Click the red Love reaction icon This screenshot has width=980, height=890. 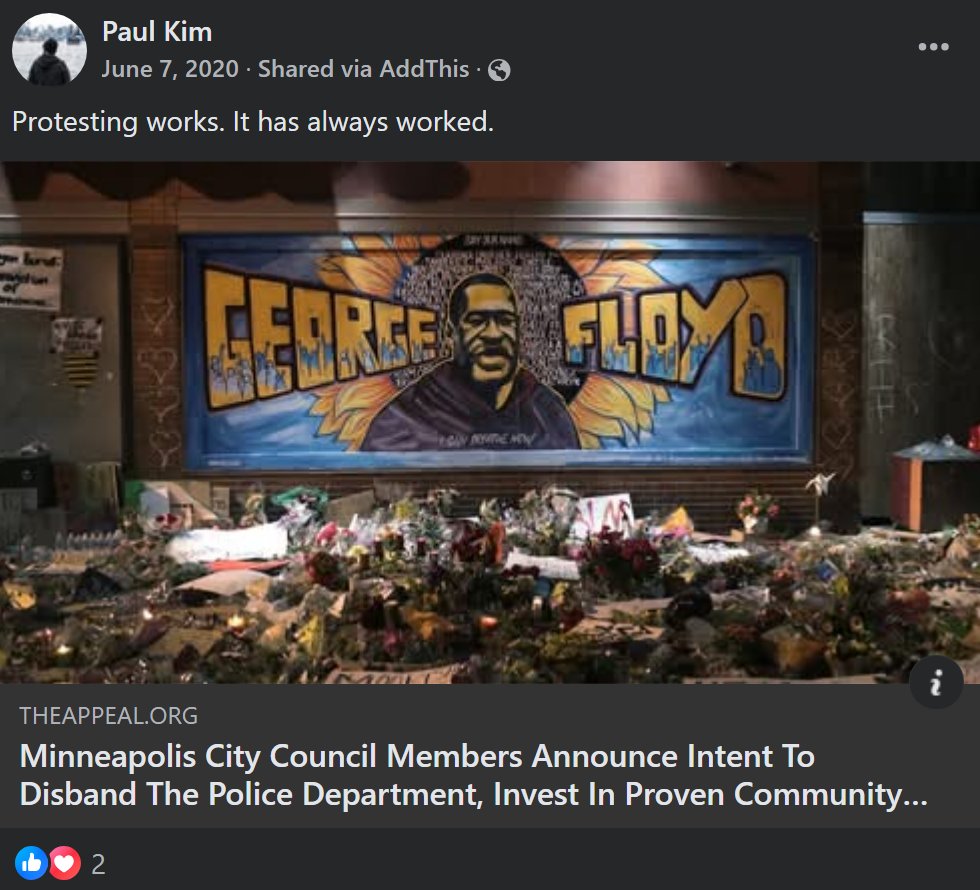65,862
